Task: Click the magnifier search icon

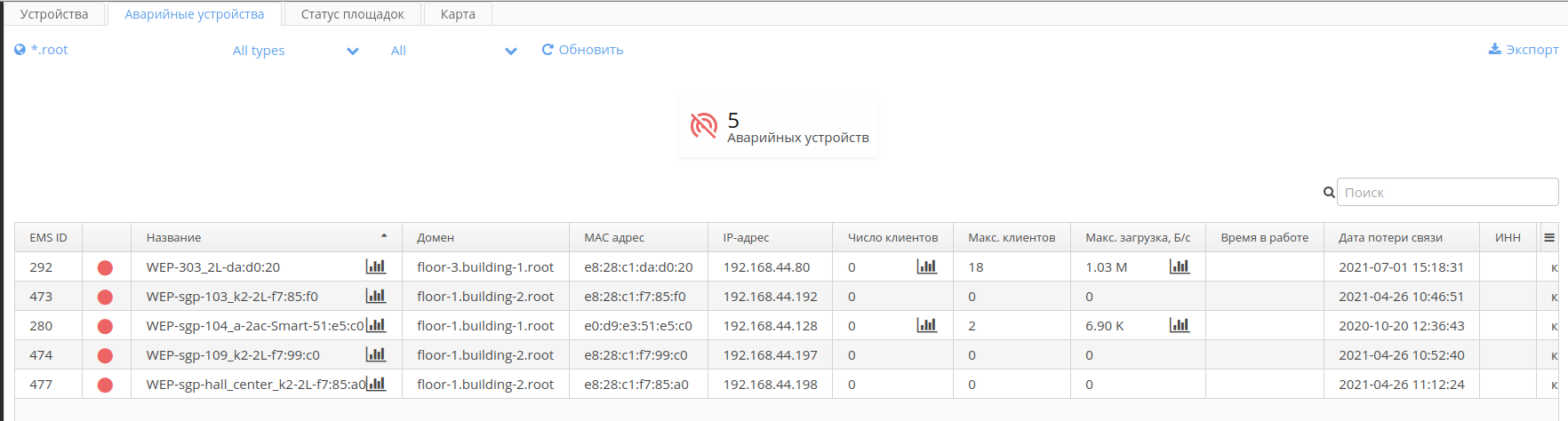Action: 1329,192
